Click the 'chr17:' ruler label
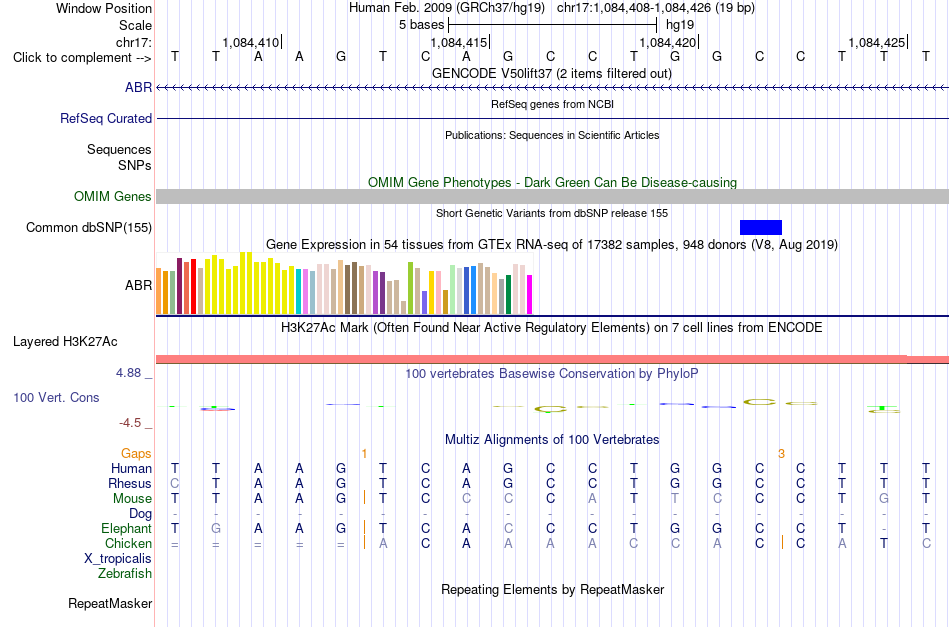The height and width of the screenshot is (627, 950). tap(134, 42)
